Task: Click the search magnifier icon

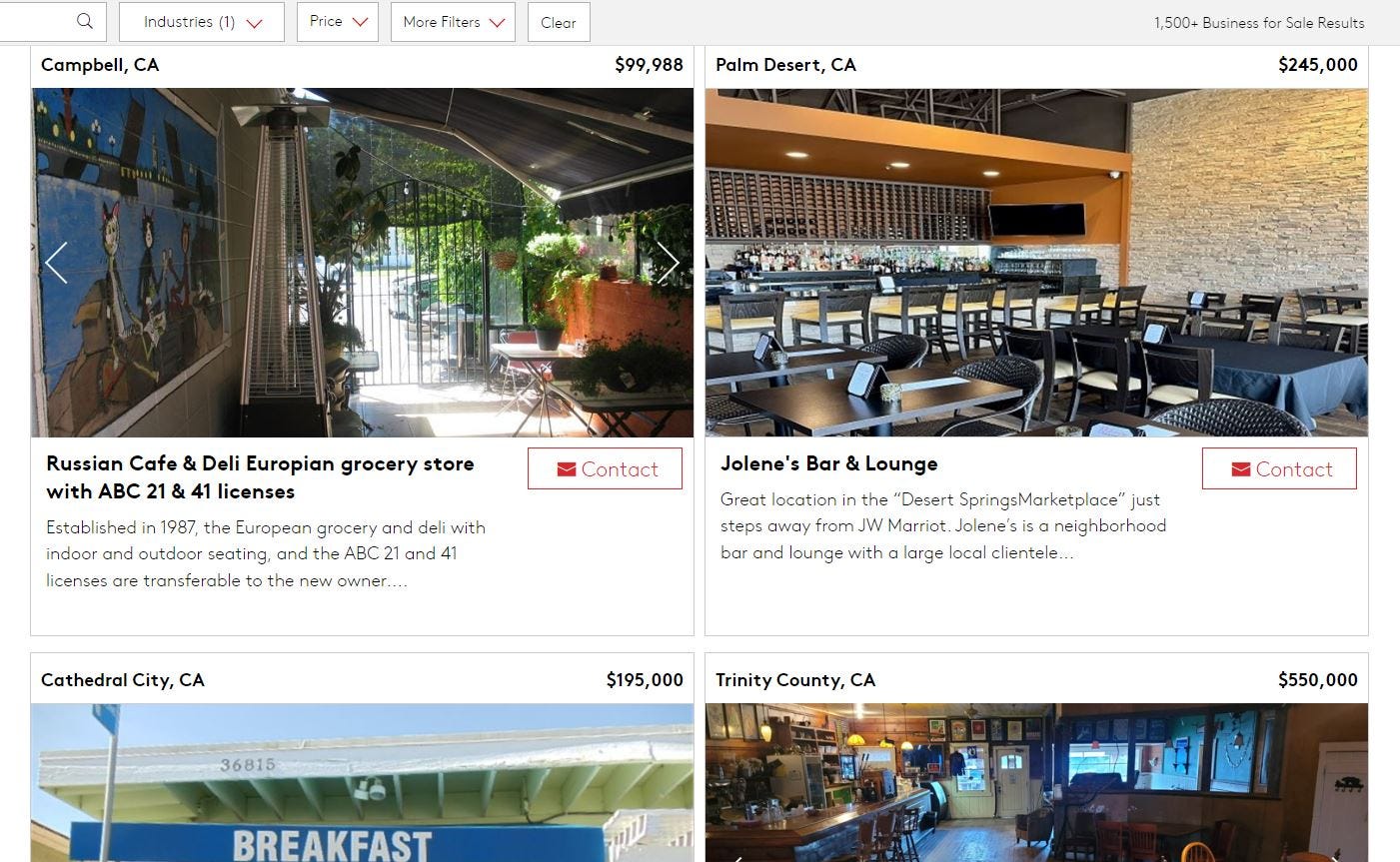Action: tap(85, 21)
